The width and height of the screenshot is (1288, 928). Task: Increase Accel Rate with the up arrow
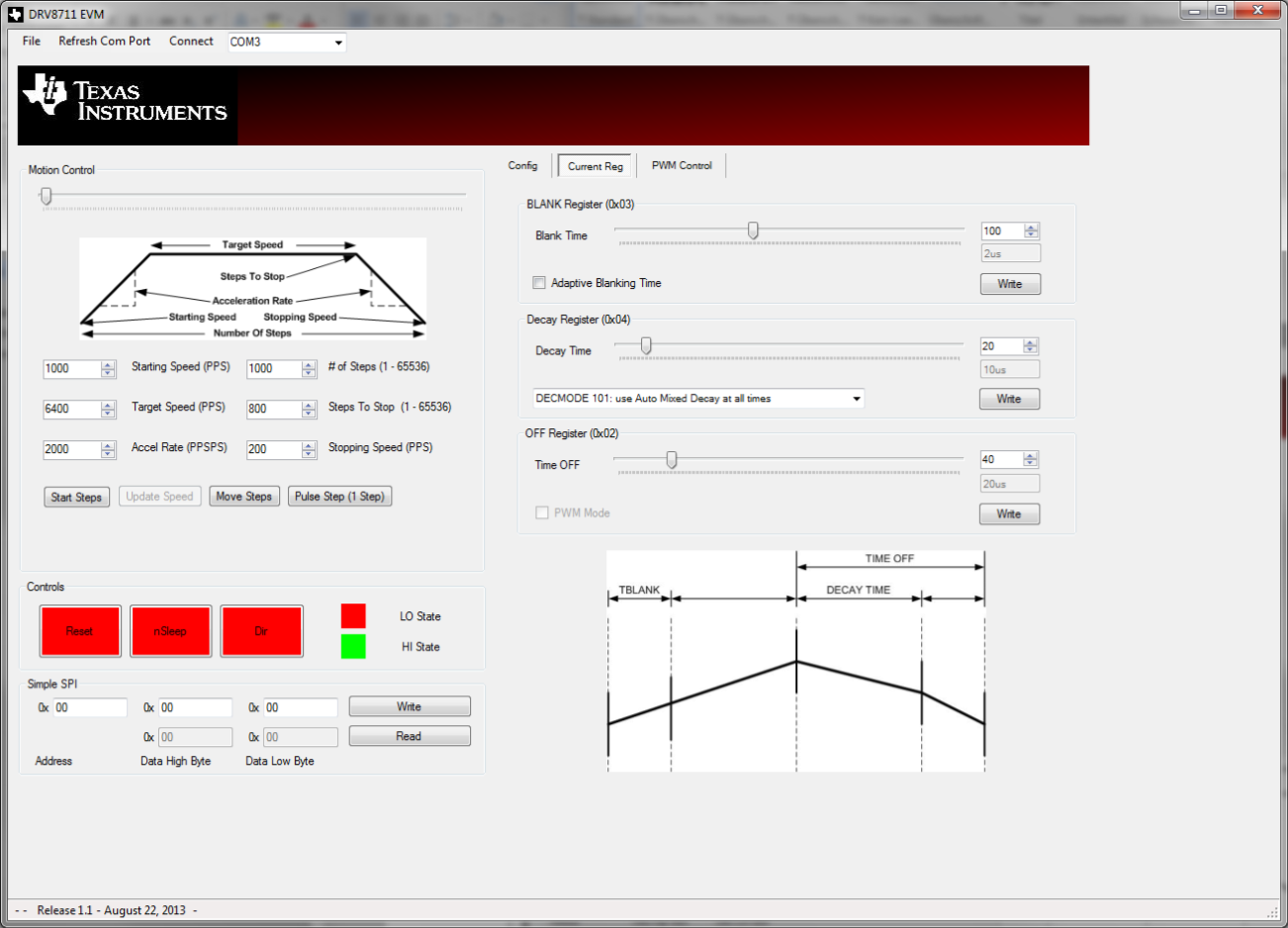point(108,445)
